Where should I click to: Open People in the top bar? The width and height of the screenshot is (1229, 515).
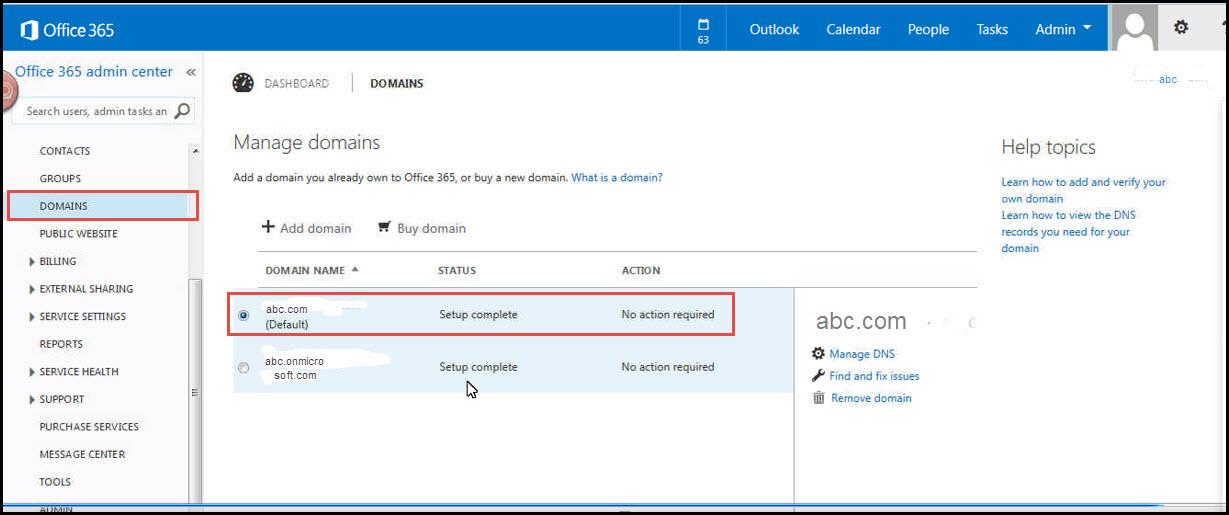point(928,29)
